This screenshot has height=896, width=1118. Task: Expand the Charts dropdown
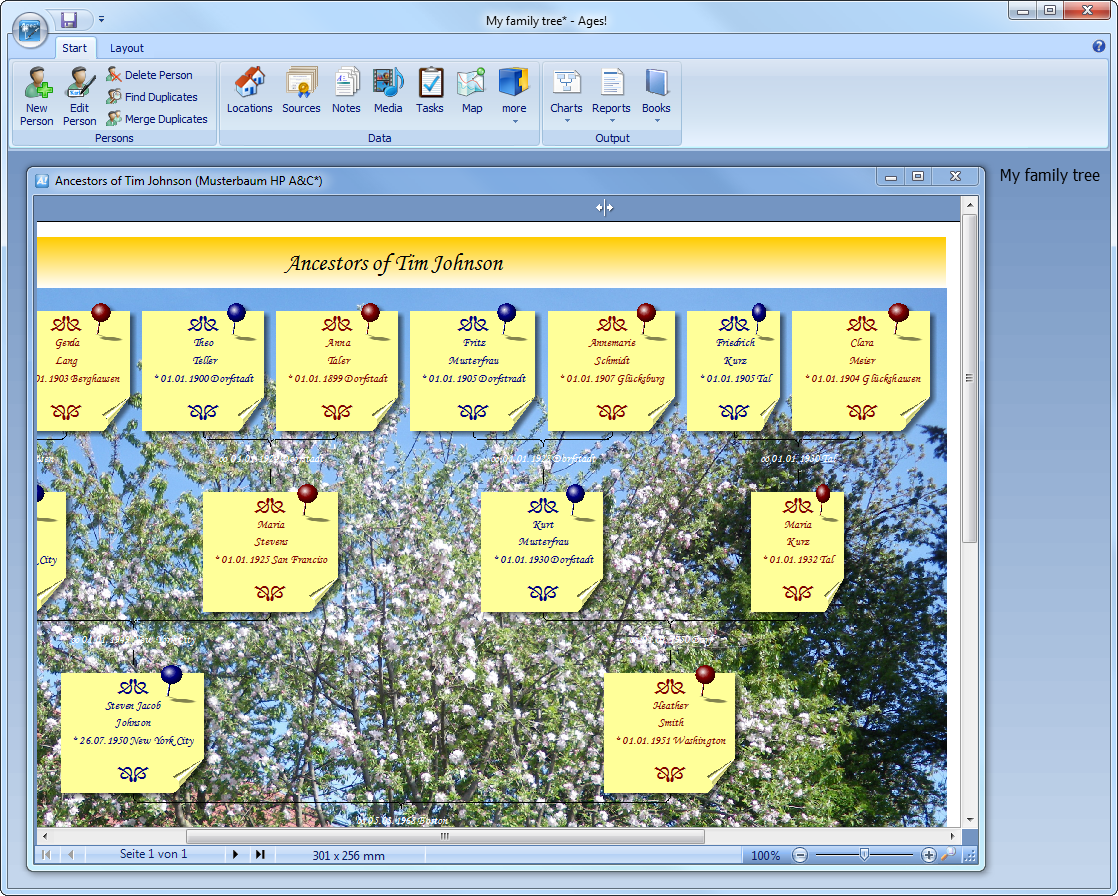566,96
